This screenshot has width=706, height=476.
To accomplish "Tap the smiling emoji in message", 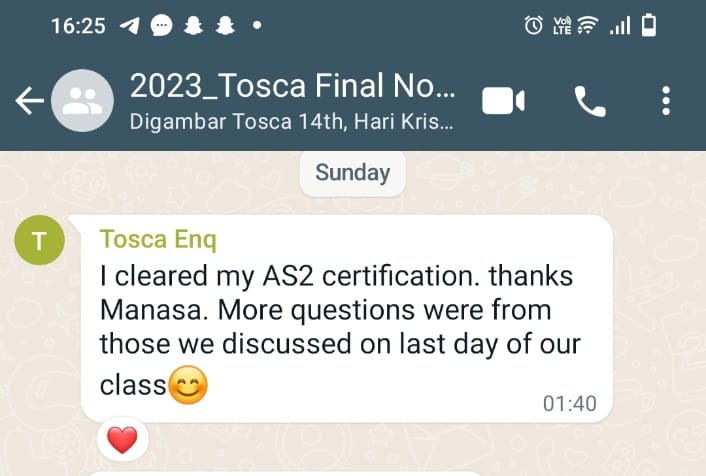I will pos(188,385).
